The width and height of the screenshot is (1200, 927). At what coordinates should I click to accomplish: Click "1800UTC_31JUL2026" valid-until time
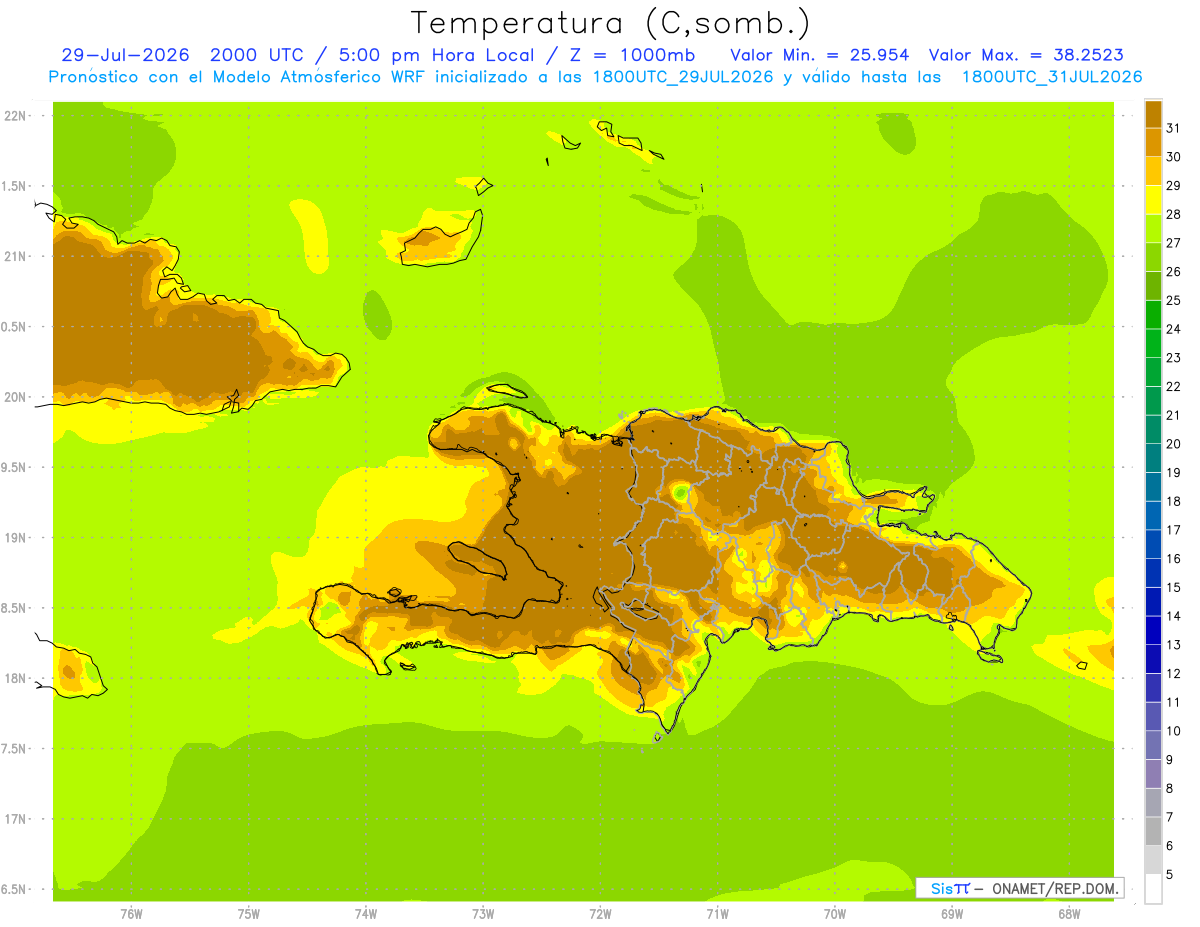point(1052,77)
